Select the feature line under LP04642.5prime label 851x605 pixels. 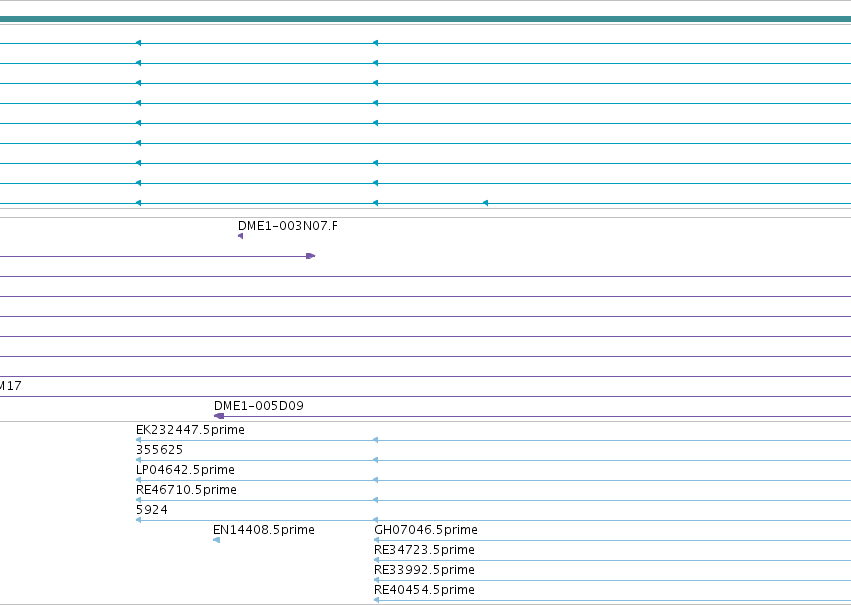coord(493,480)
